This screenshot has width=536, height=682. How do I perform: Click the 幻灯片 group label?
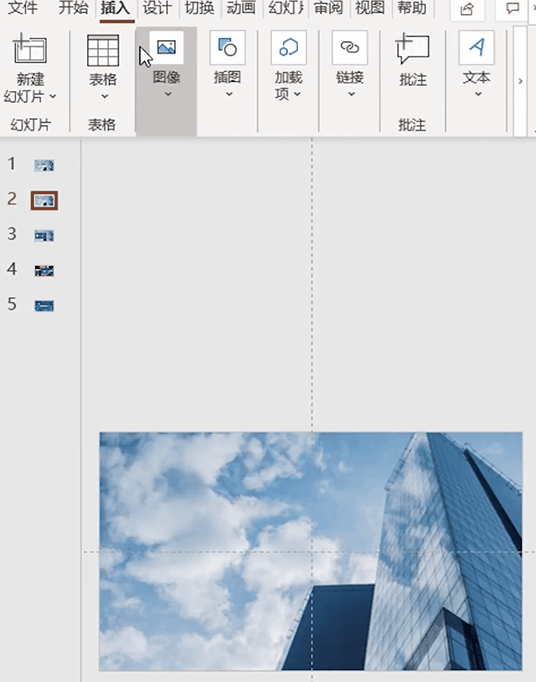[30, 125]
